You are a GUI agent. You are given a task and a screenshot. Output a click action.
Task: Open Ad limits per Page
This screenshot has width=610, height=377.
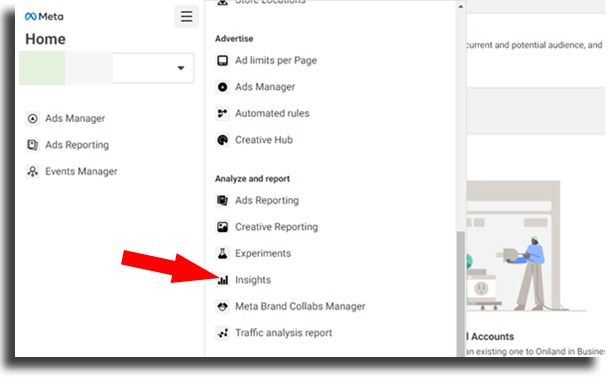click(276, 60)
